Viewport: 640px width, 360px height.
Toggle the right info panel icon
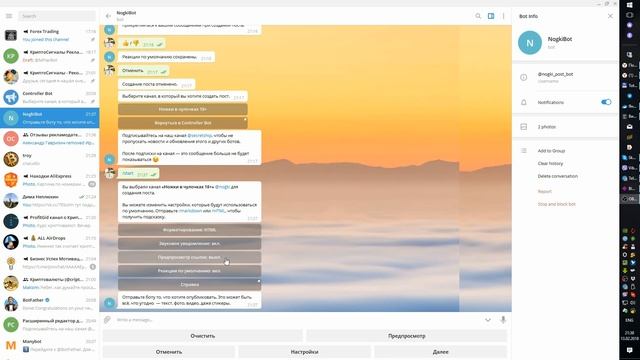pos(491,16)
